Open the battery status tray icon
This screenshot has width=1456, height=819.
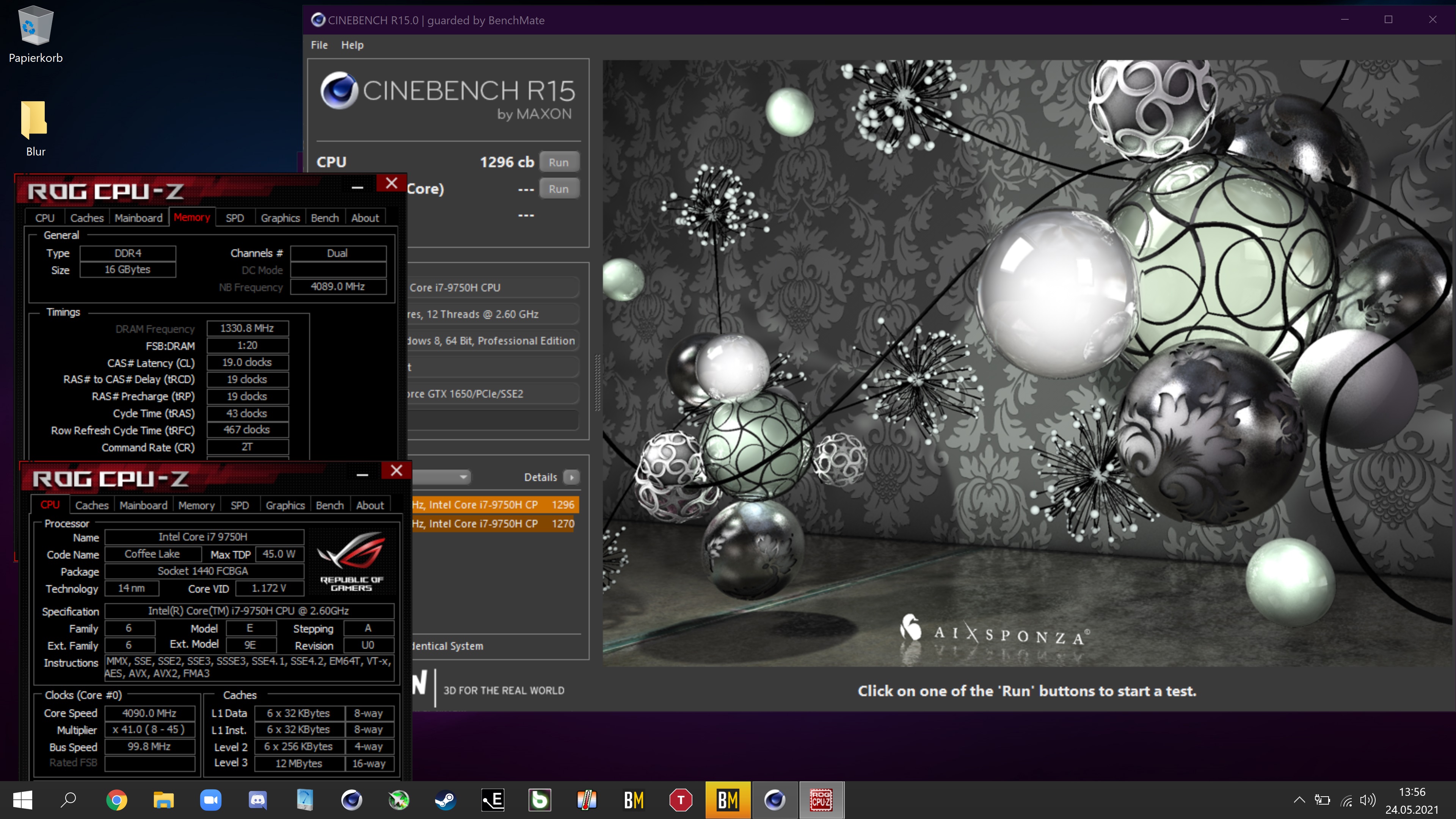(1323, 800)
